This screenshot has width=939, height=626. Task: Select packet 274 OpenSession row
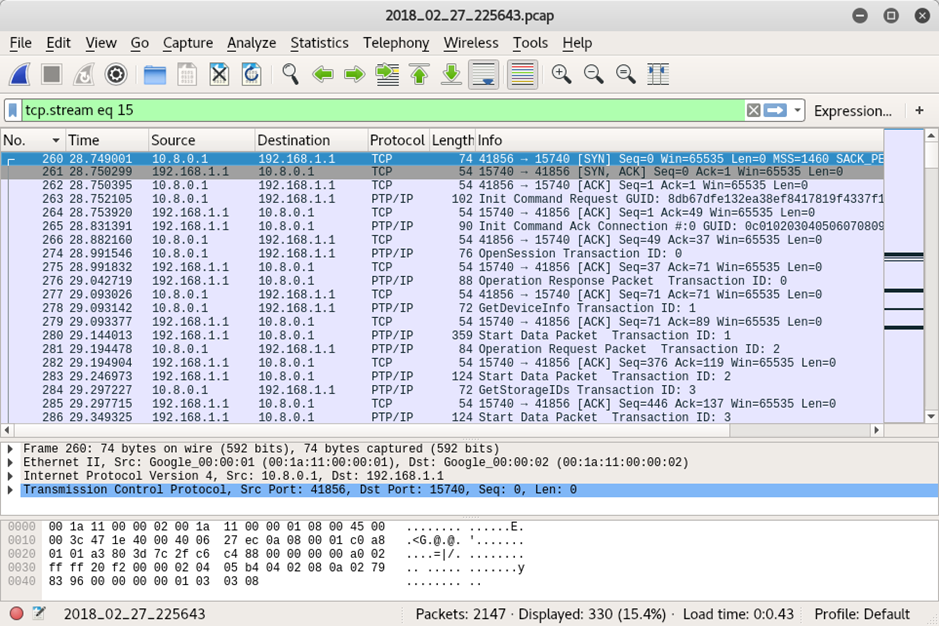(442, 253)
